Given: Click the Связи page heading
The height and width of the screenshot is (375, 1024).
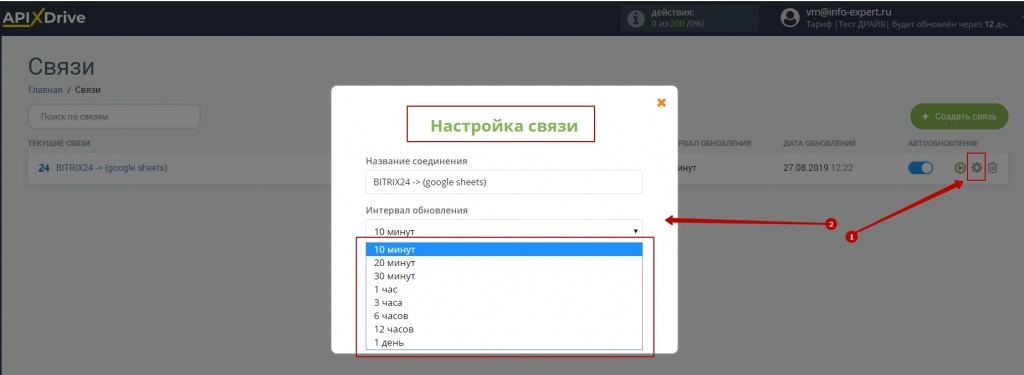Looking at the screenshot, I should [x=61, y=67].
